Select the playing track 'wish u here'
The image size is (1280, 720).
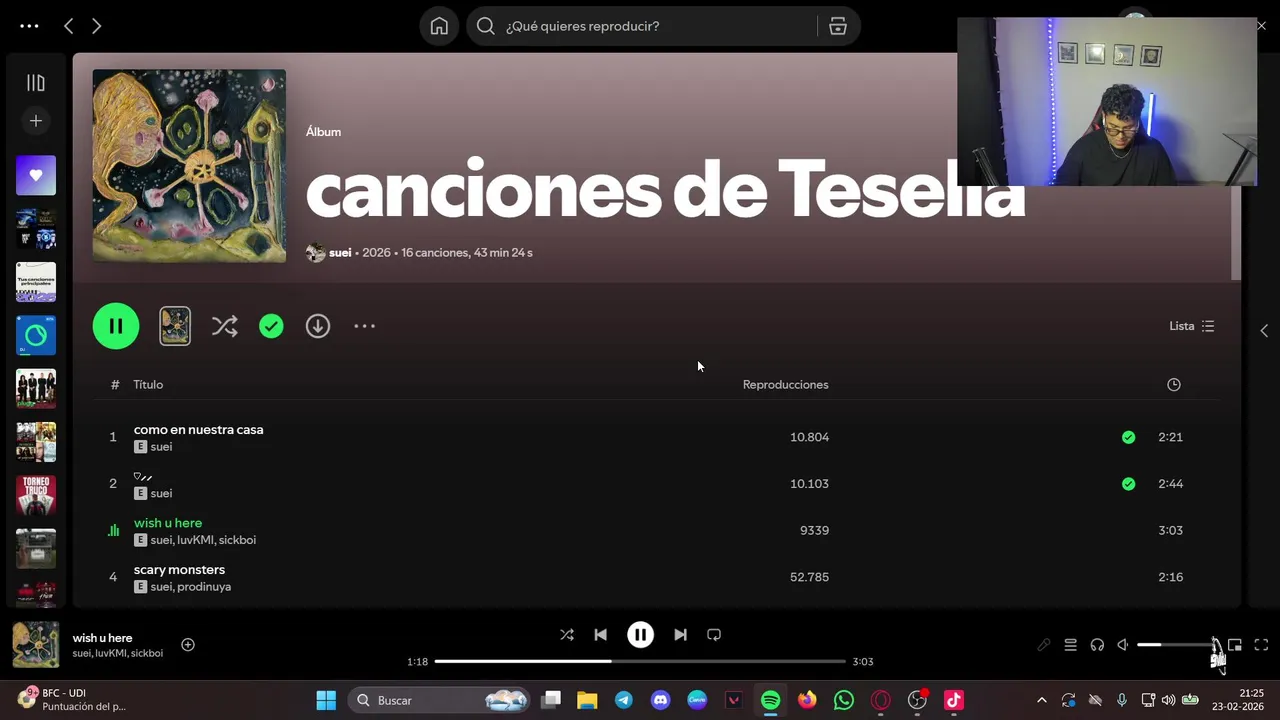(168, 523)
